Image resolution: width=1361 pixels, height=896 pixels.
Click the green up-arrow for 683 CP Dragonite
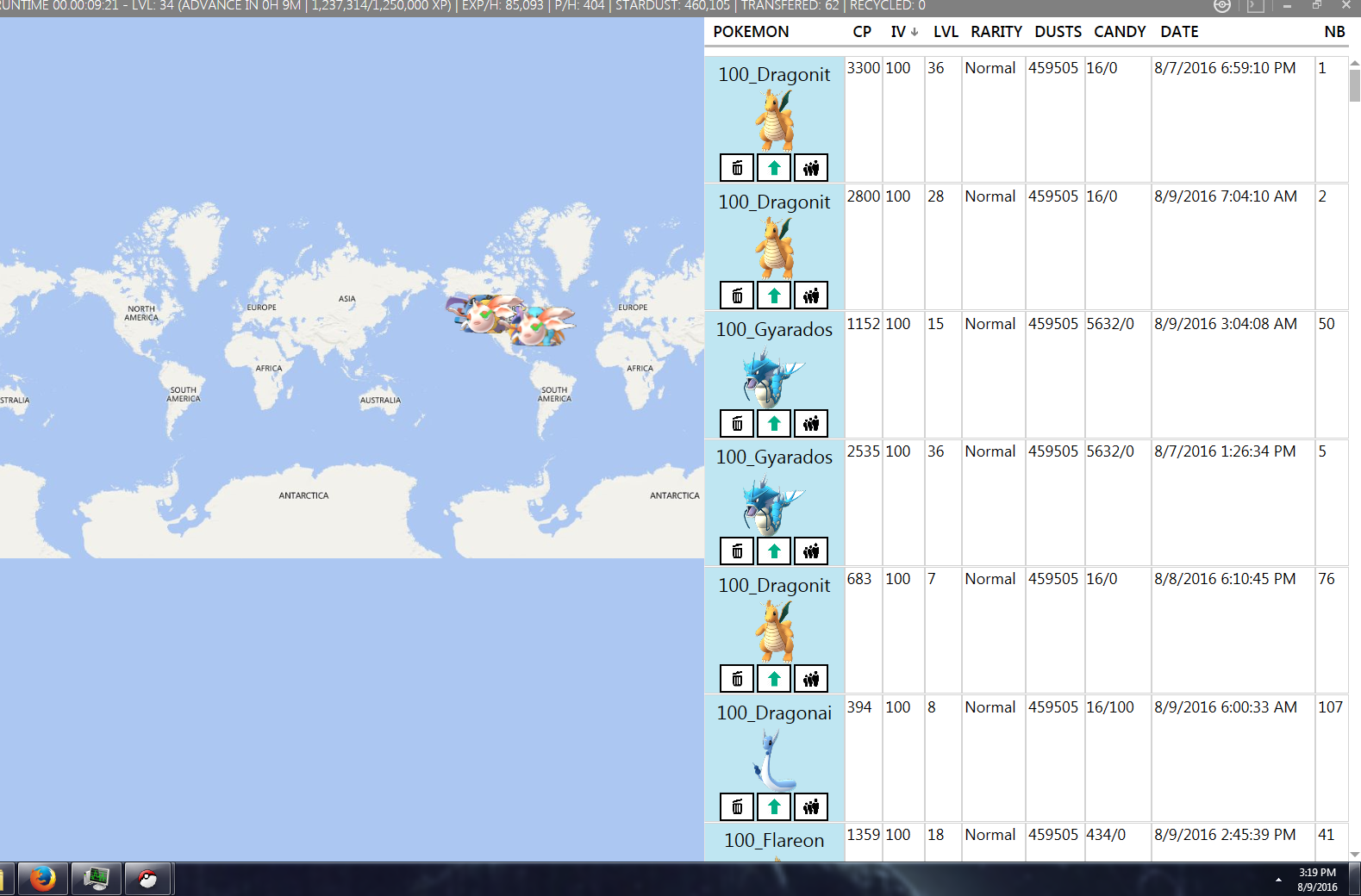point(774,679)
